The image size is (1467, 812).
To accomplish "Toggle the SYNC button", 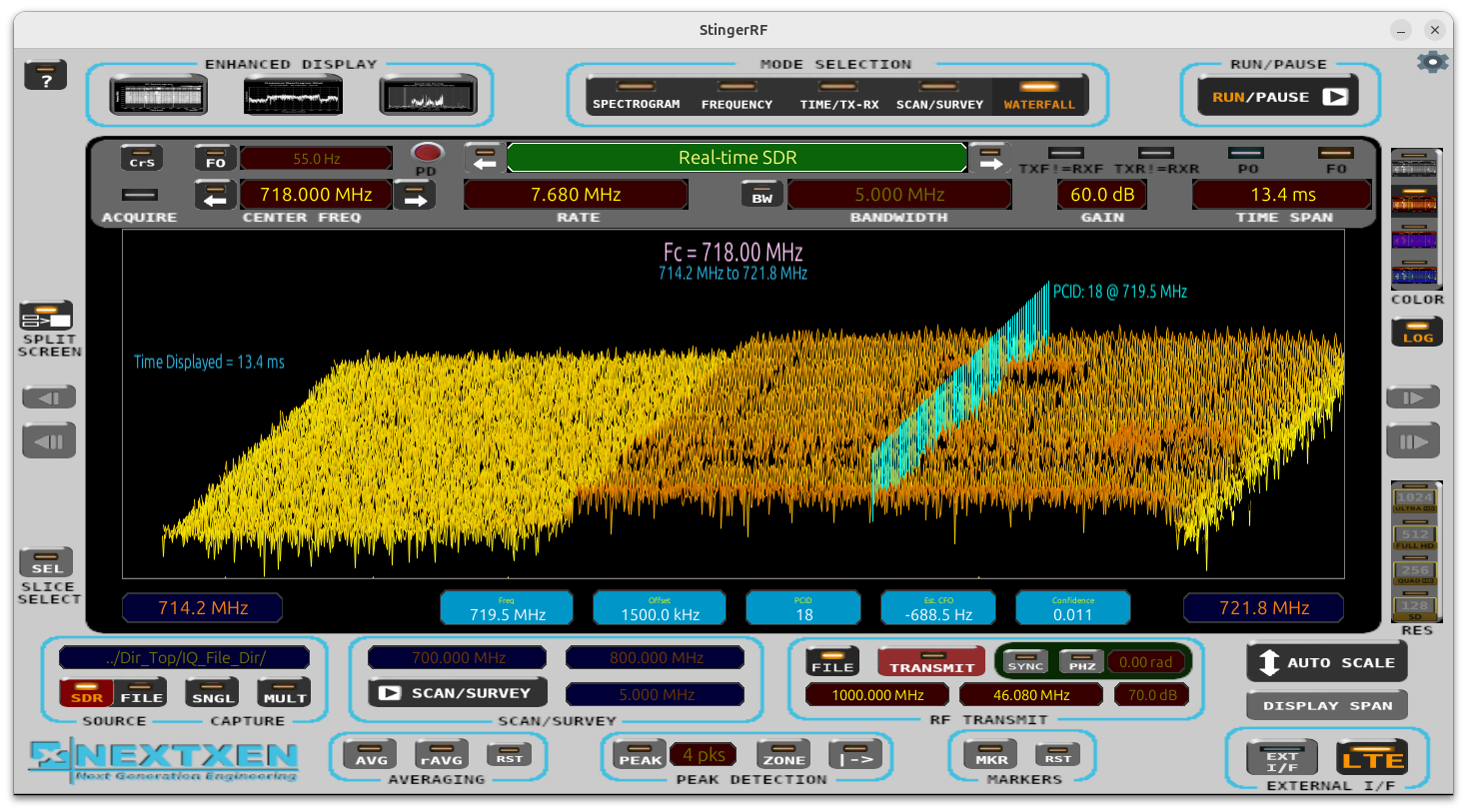I will point(1025,661).
